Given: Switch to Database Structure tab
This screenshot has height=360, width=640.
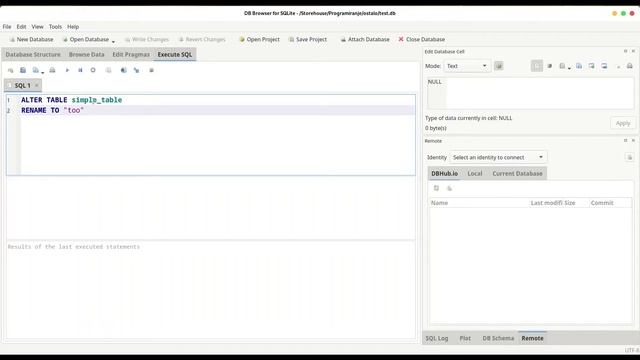Looking at the screenshot, I should [33, 54].
